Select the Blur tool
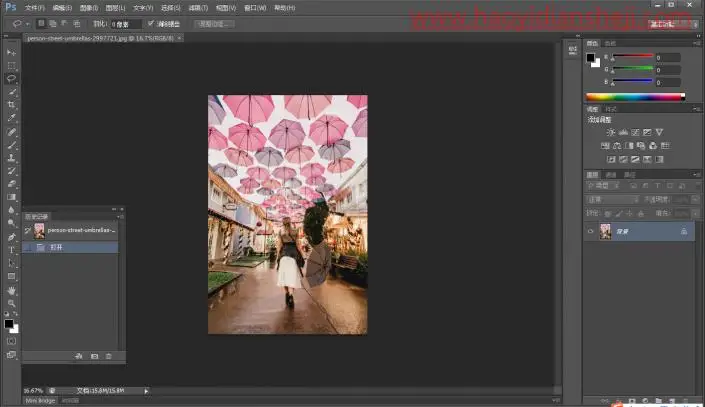Image resolution: width=705 pixels, height=407 pixels. pos(11,210)
